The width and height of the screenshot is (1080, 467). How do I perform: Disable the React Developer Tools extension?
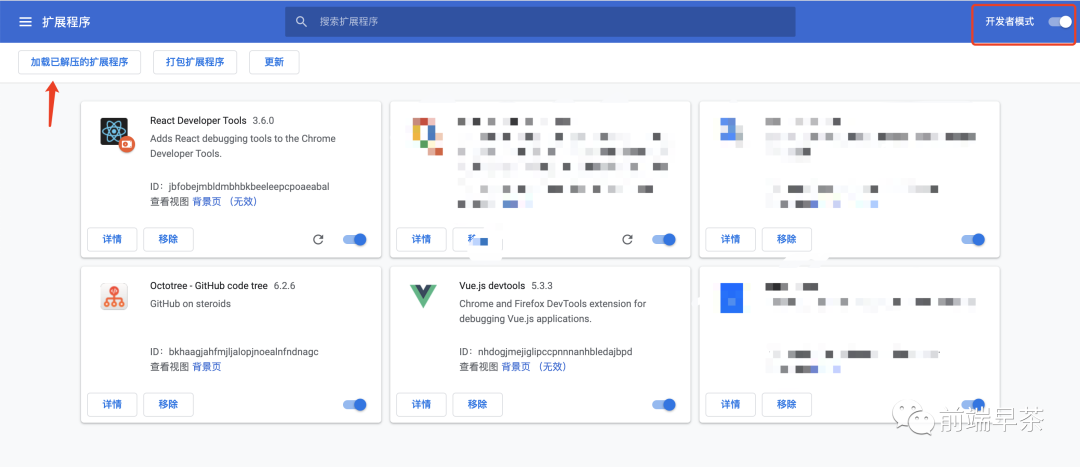355,240
